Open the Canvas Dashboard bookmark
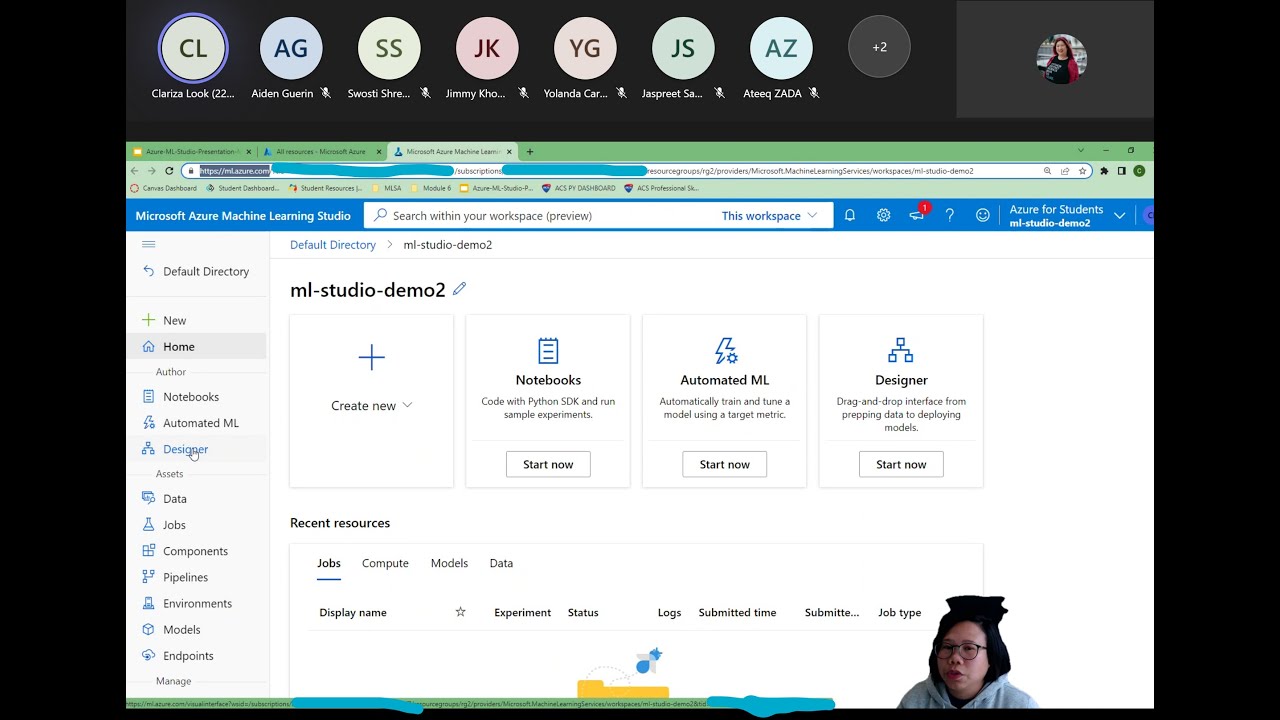1280x720 pixels. tap(164, 188)
